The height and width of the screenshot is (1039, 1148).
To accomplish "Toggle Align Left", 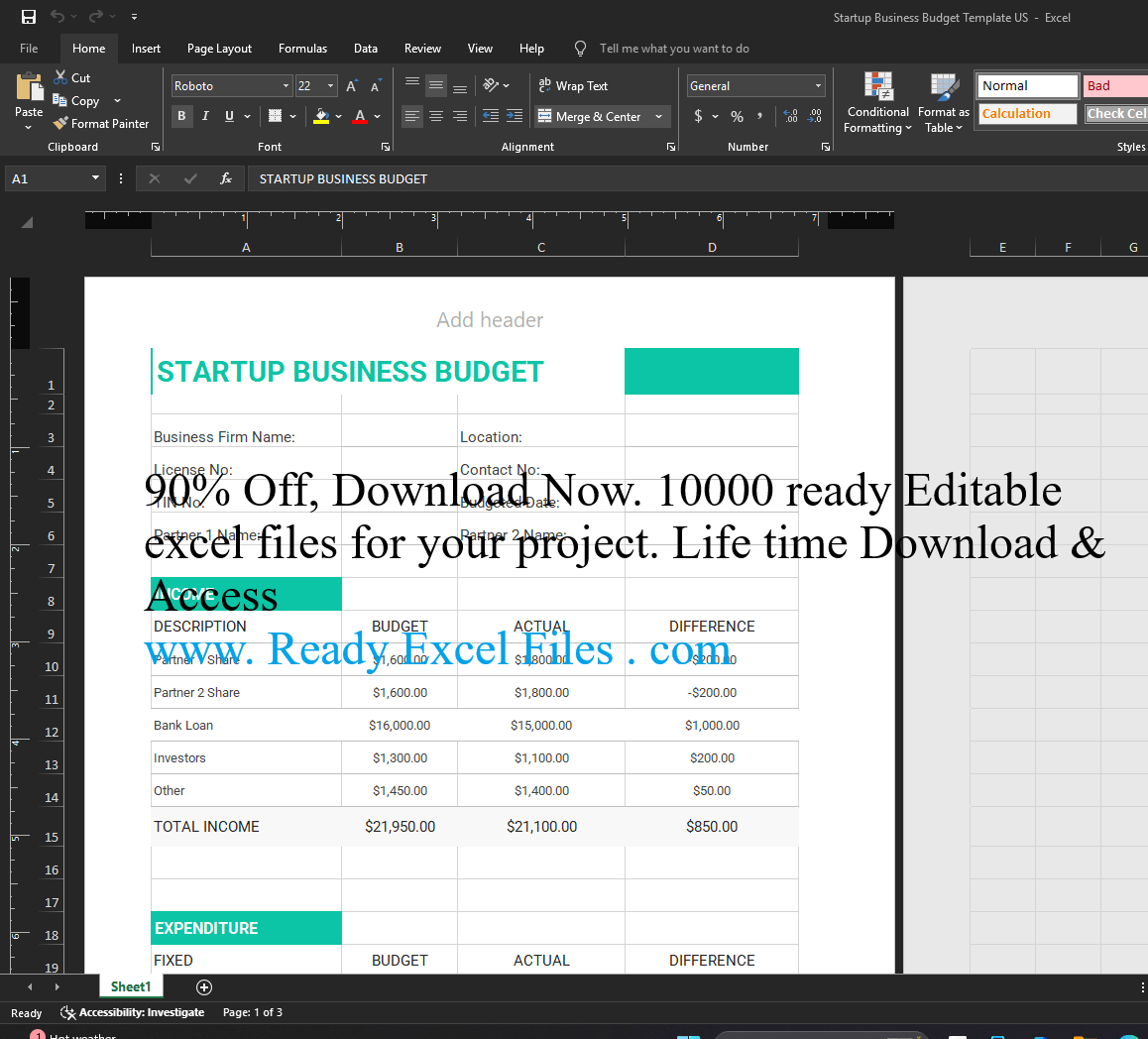I will pyautogui.click(x=412, y=116).
